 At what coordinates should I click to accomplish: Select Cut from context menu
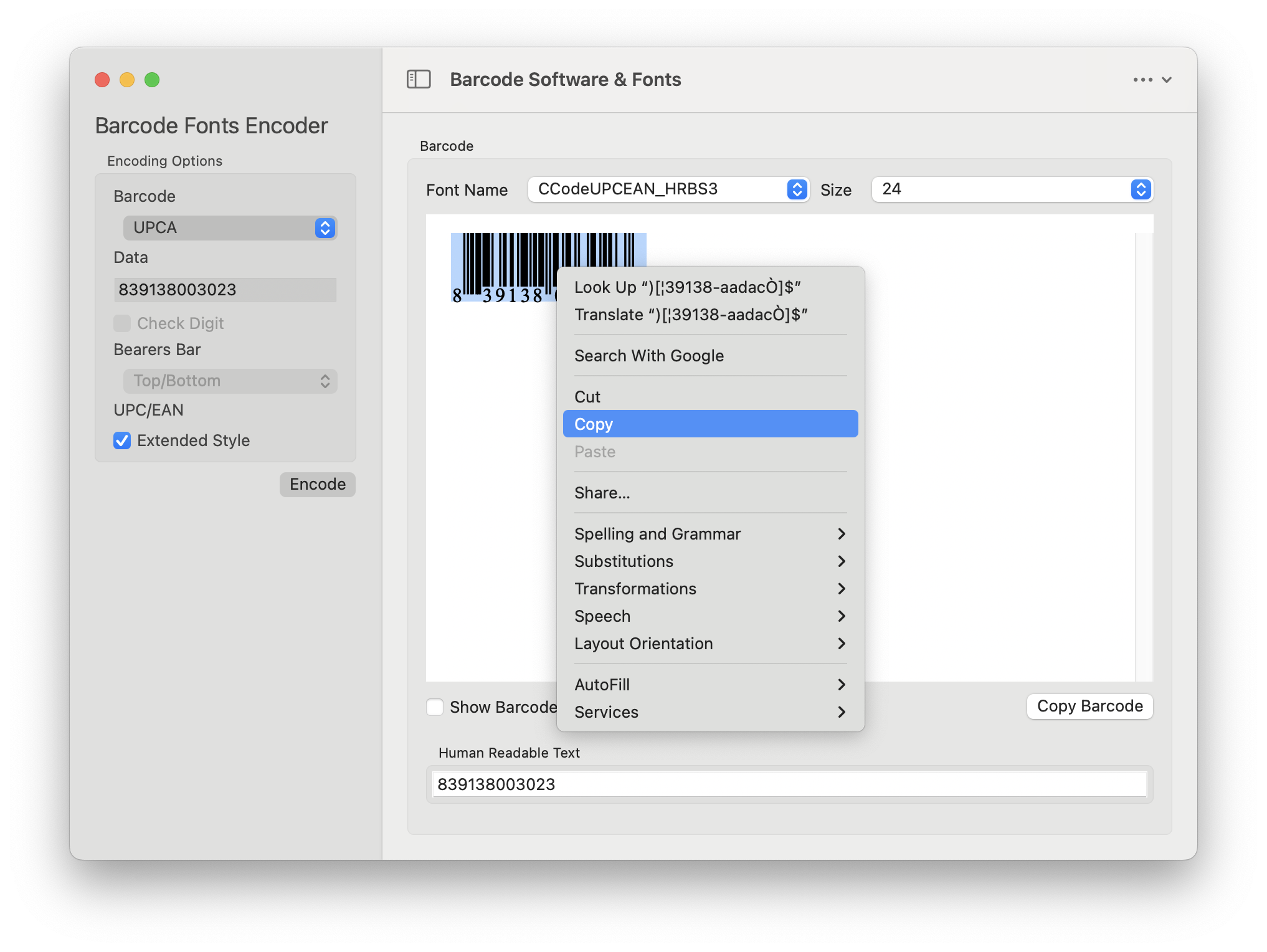710,397
